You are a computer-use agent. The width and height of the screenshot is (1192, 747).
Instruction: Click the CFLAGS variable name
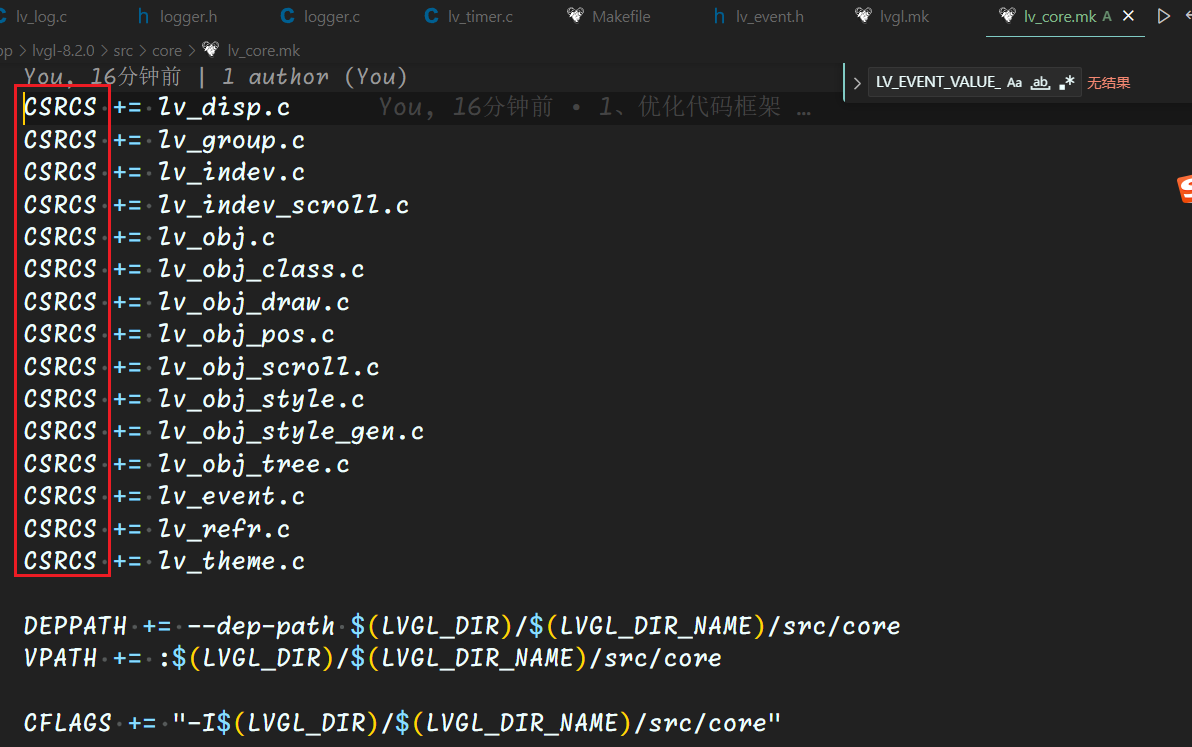click(x=68, y=723)
